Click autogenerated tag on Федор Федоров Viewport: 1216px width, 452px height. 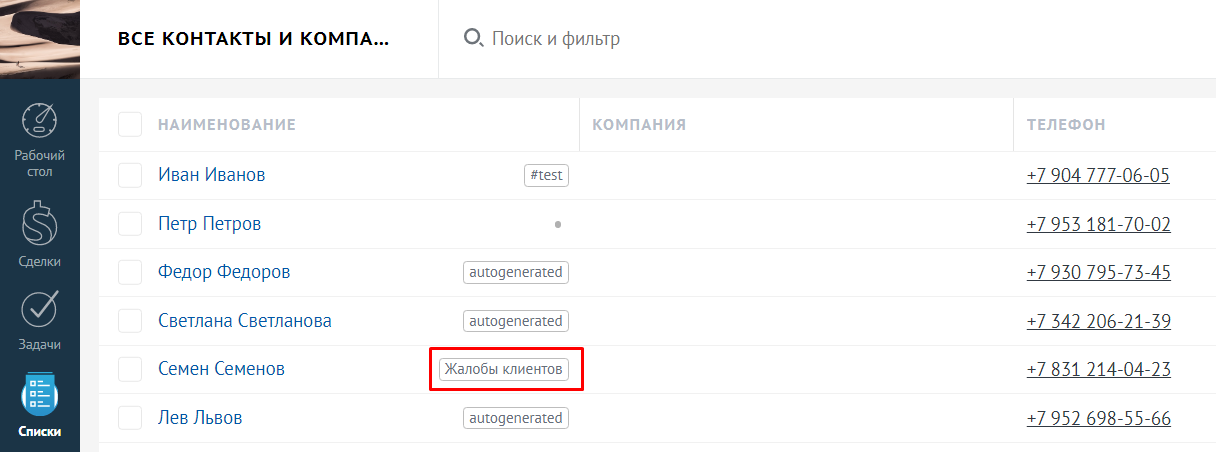515,272
